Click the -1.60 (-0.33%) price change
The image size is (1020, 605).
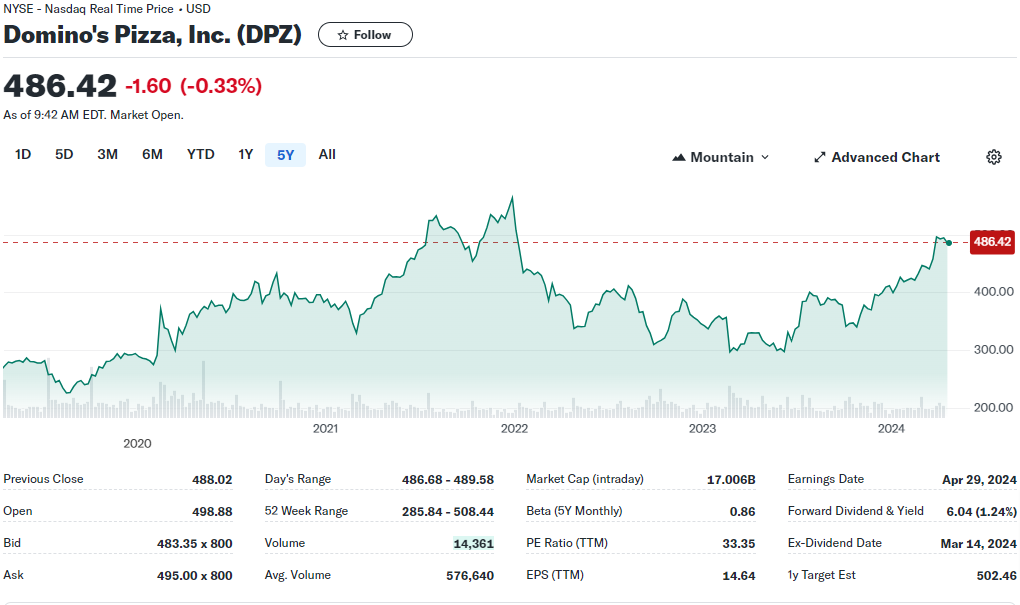pyautogui.click(x=194, y=86)
